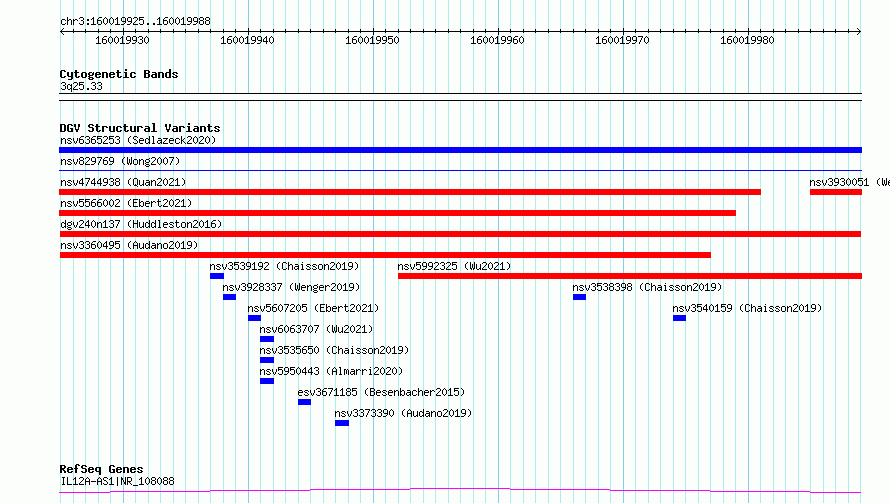Click ruler position 160019970

(622, 40)
